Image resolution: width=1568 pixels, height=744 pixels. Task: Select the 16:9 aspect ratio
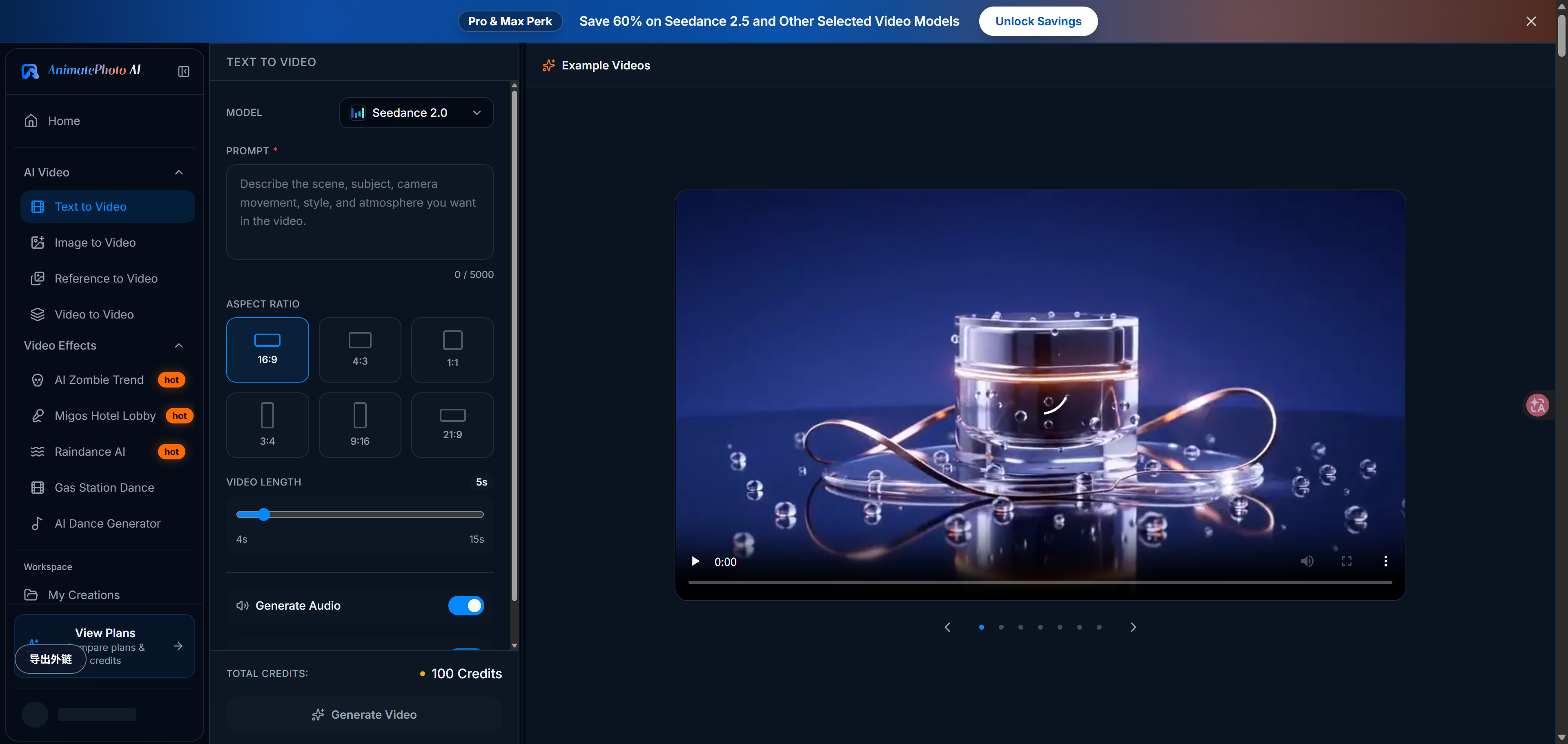pyautogui.click(x=267, y=350)
